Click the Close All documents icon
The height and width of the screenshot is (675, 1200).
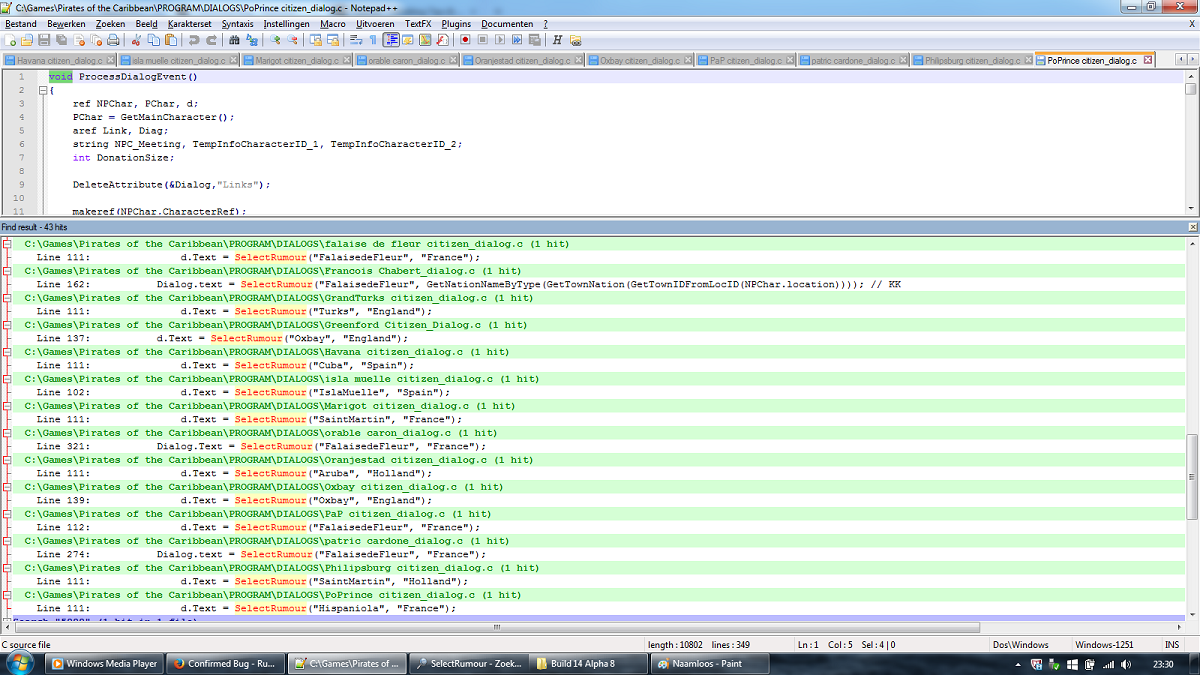pyautogui.click(x=96, y=40)
